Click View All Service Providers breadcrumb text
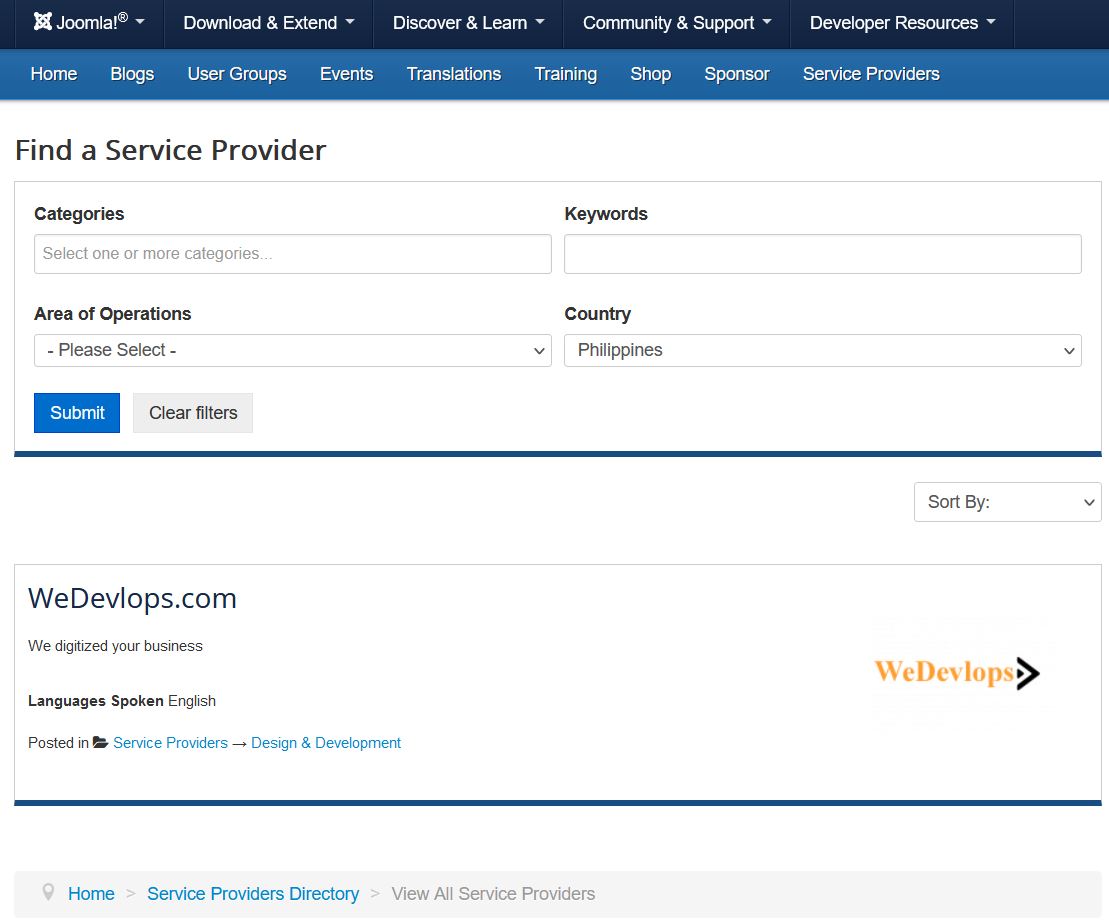 tap(493, 894)
